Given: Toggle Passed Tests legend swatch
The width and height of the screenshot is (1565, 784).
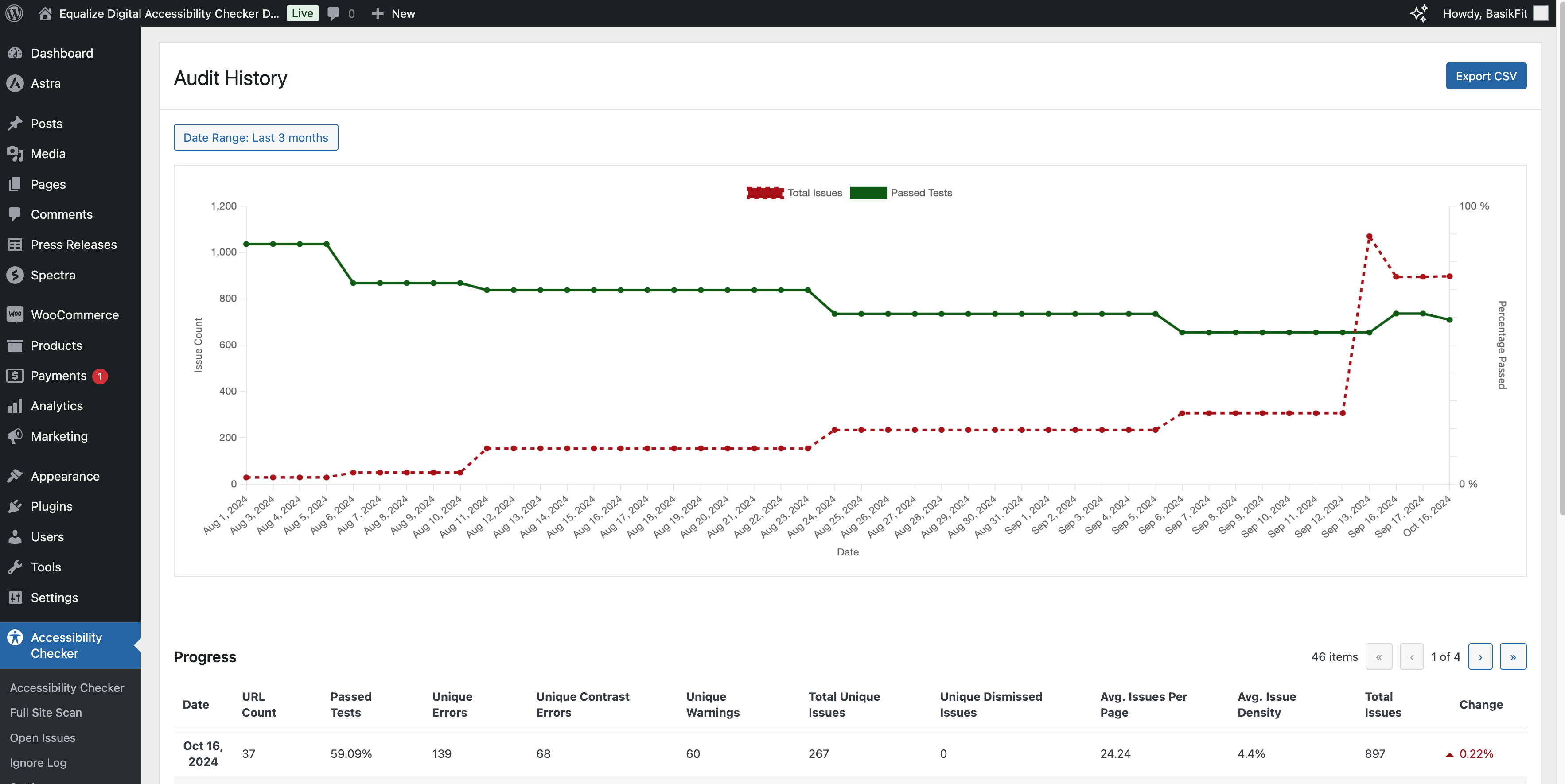Looking at the screenshot, I should (868, 193).
